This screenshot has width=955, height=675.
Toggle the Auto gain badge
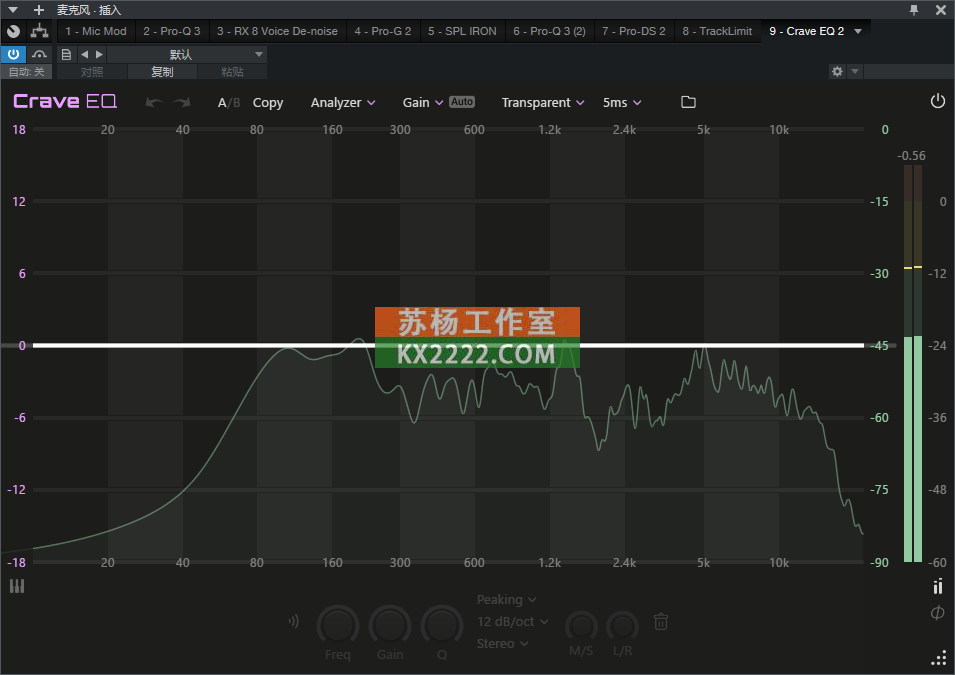[x=462, y=102]
